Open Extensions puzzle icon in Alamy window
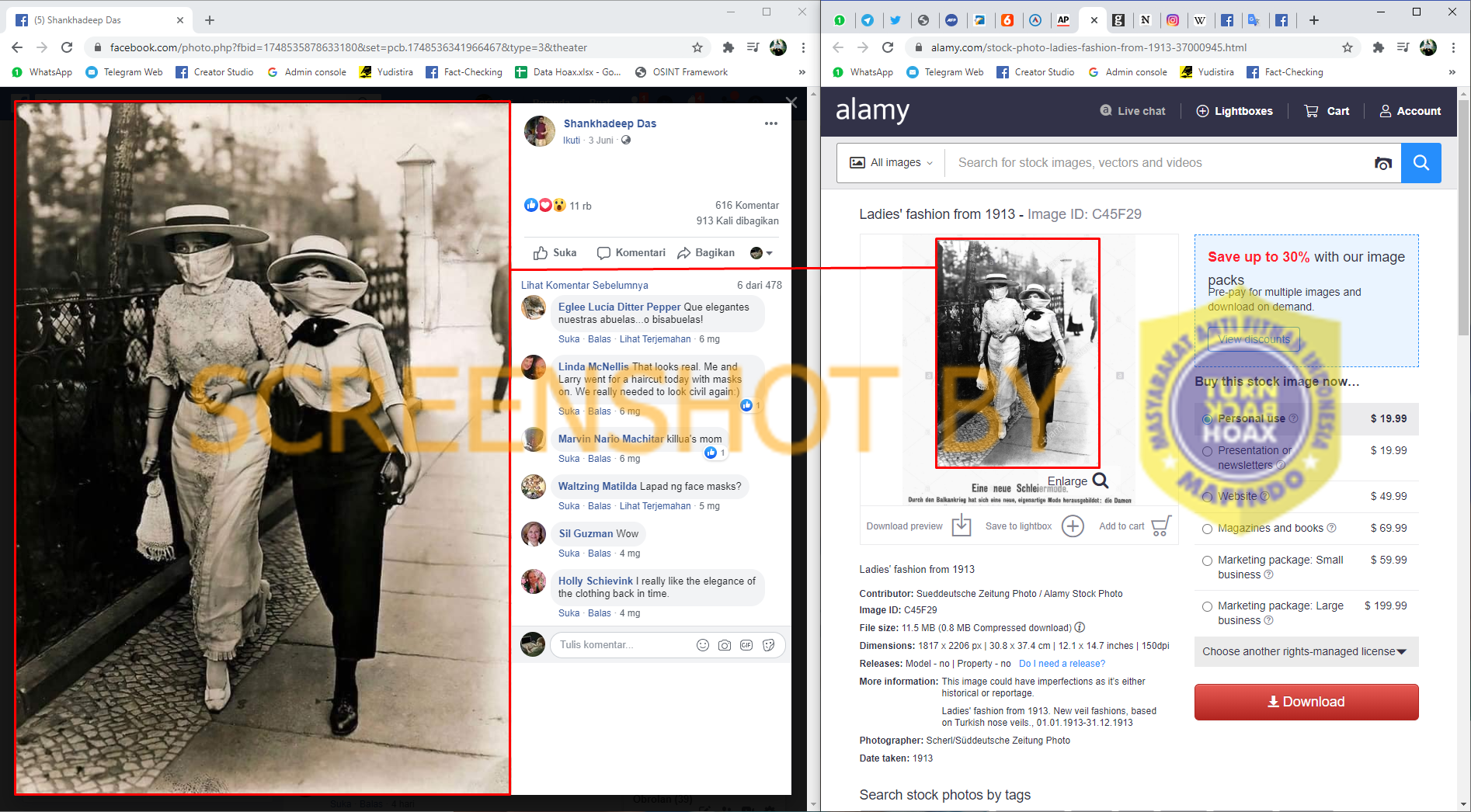This screenshot has width=1471, height=812. coord(1378,47)
